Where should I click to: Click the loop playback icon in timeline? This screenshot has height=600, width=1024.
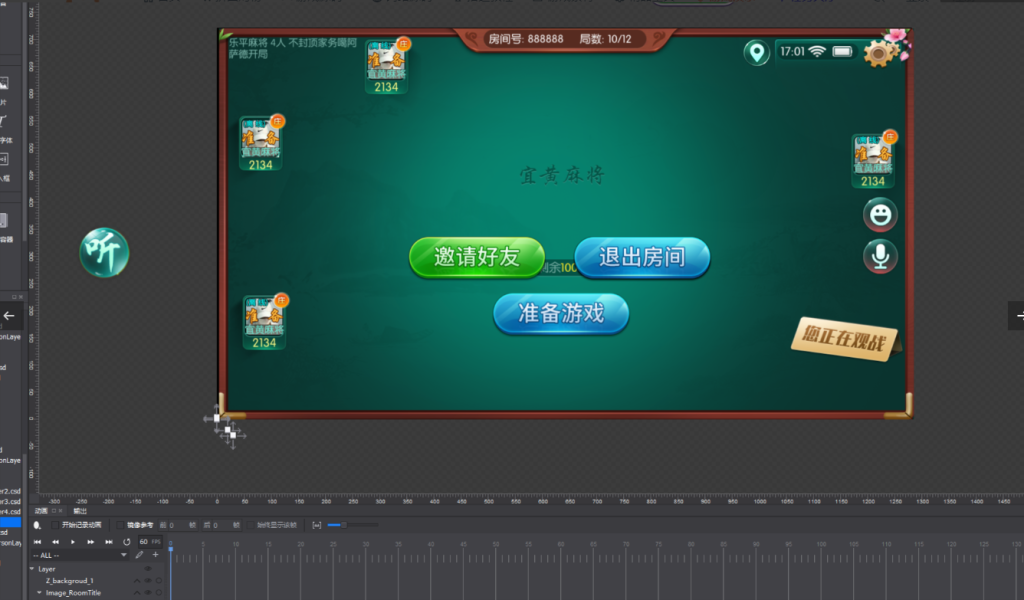(x=127, y=541)
